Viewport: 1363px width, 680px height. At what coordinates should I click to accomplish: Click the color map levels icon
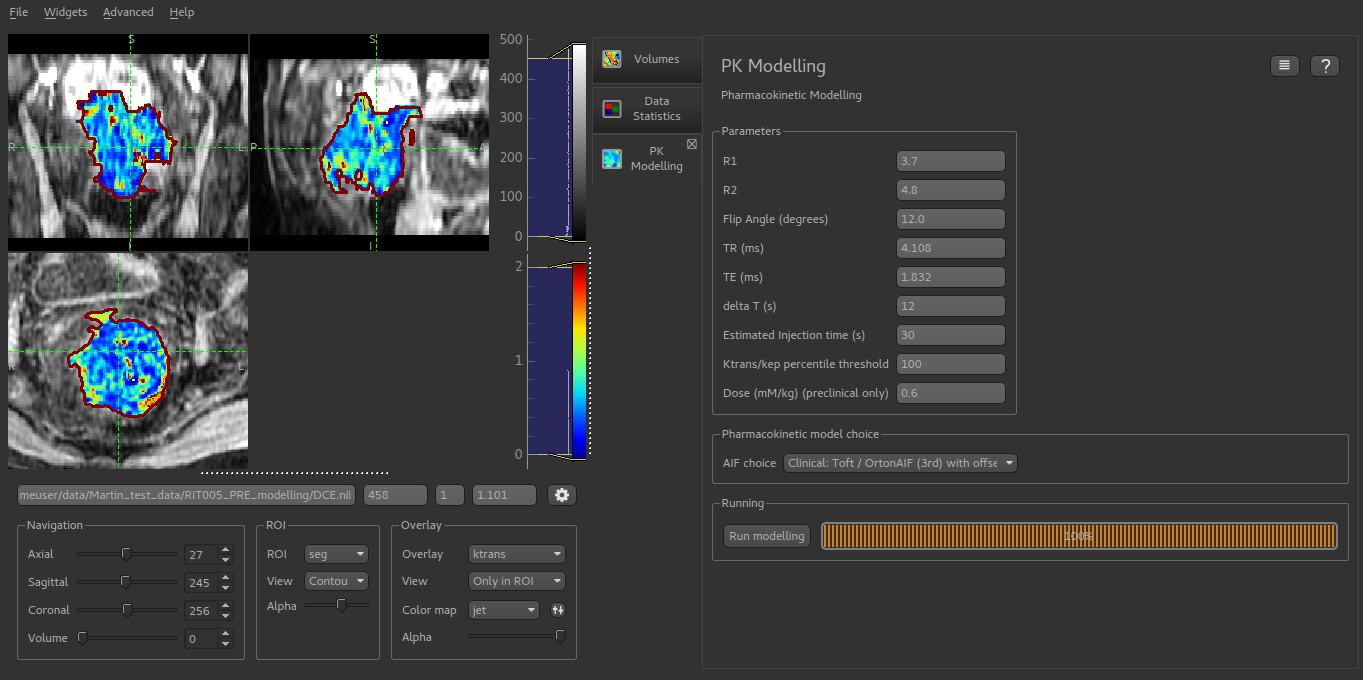point(558,609)
